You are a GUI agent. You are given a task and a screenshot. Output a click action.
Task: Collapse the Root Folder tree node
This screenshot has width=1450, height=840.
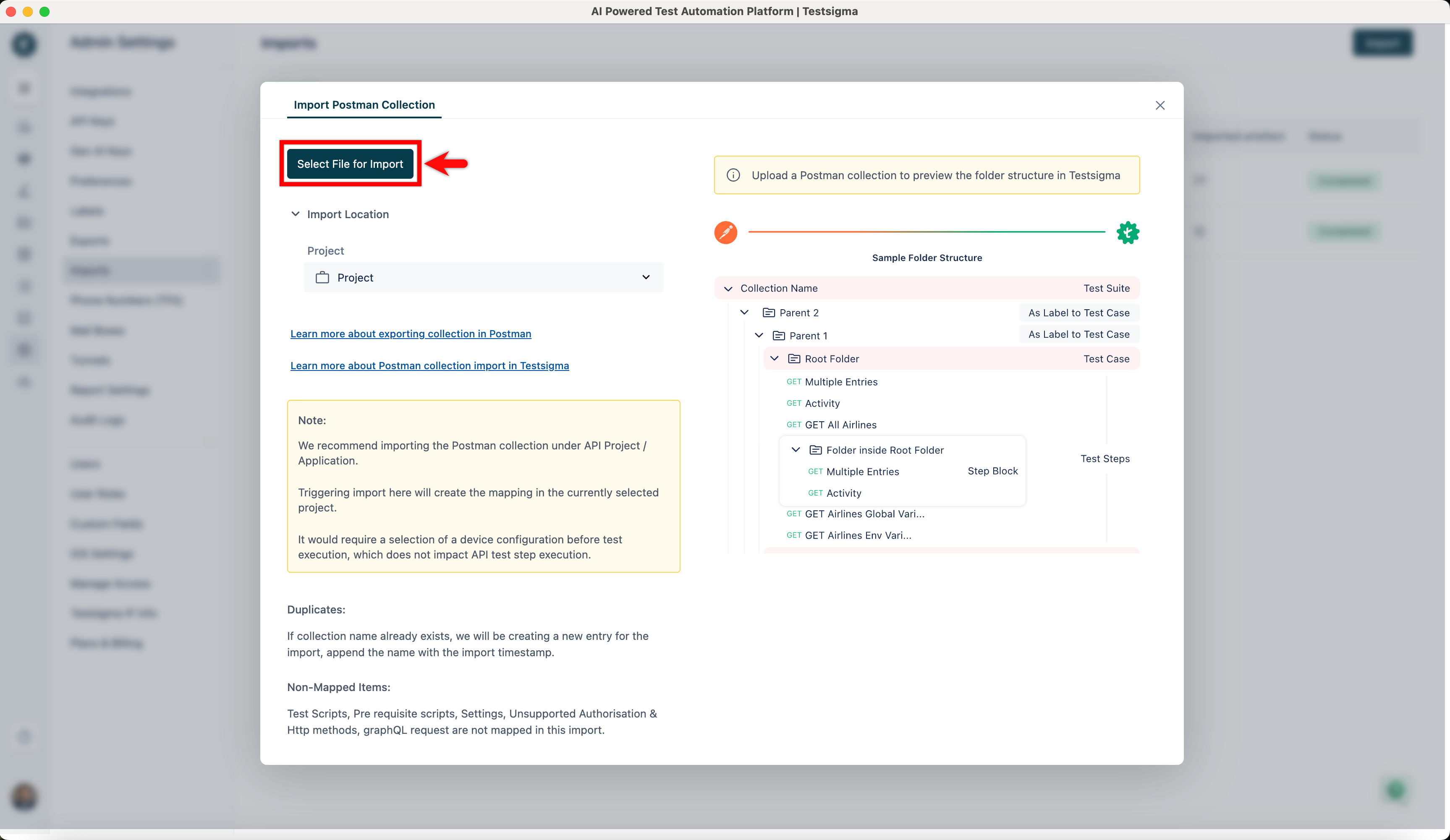[774, 358]
